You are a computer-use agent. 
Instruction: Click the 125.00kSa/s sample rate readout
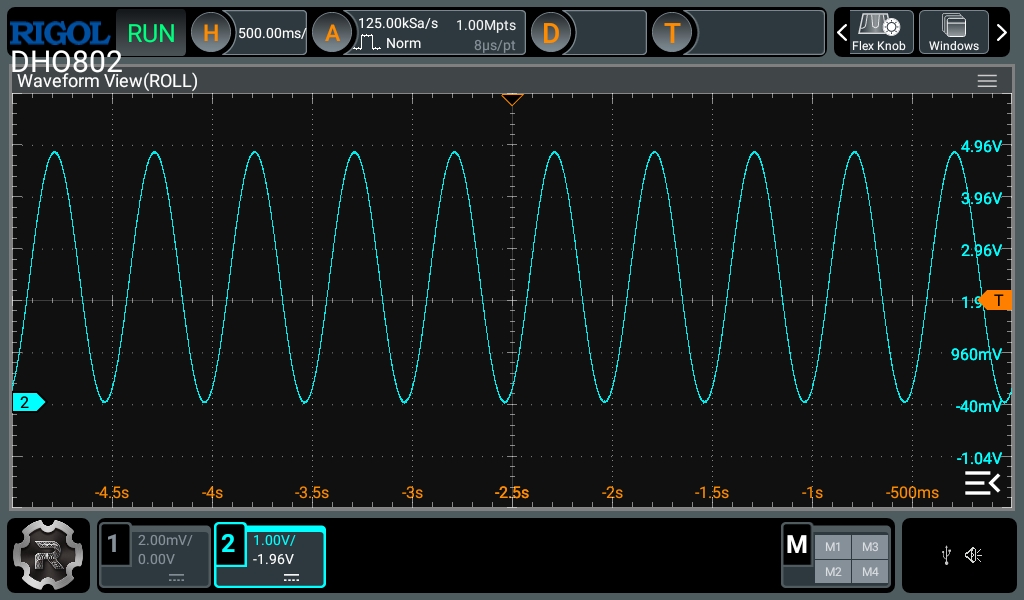coord(398,24)
